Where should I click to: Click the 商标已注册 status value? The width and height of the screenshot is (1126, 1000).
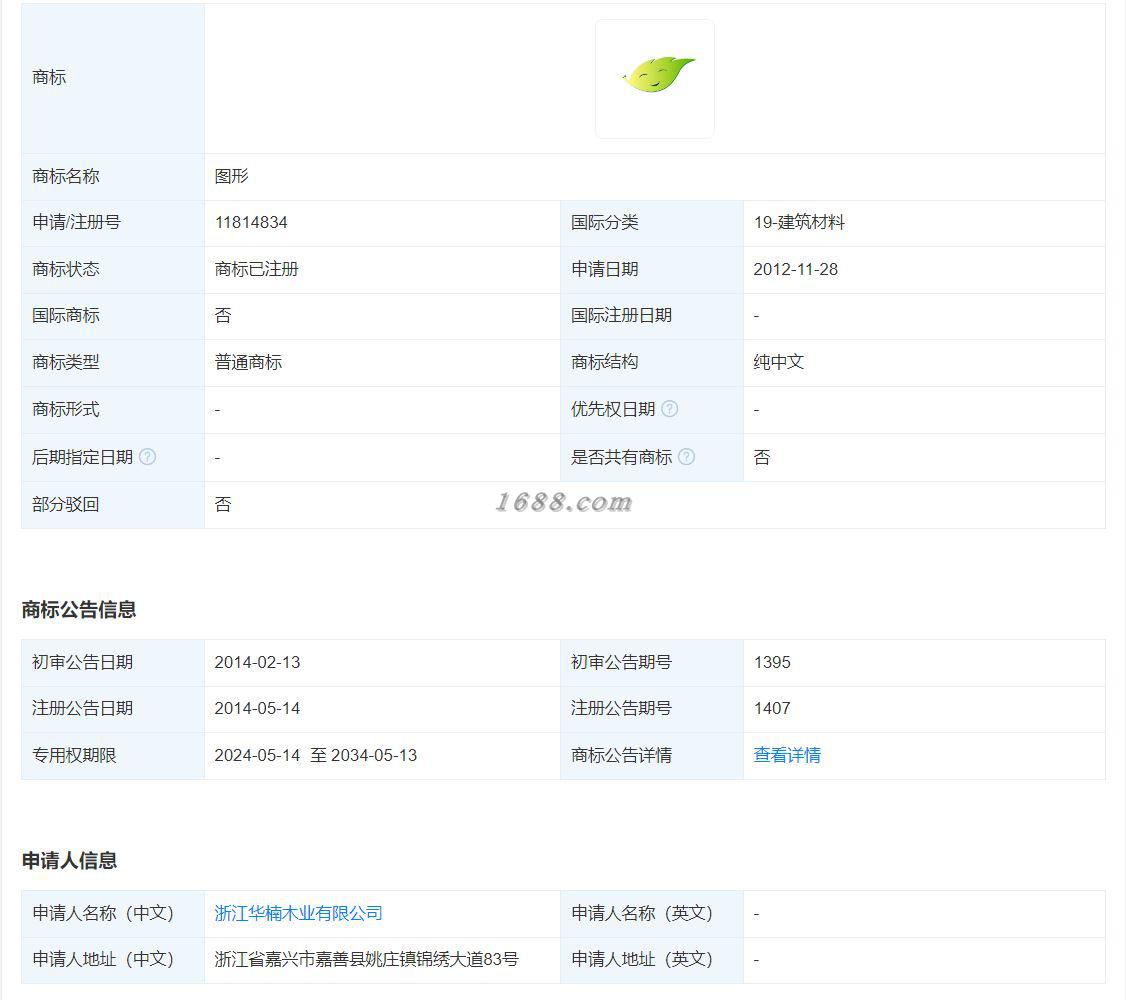pos(256,269)
